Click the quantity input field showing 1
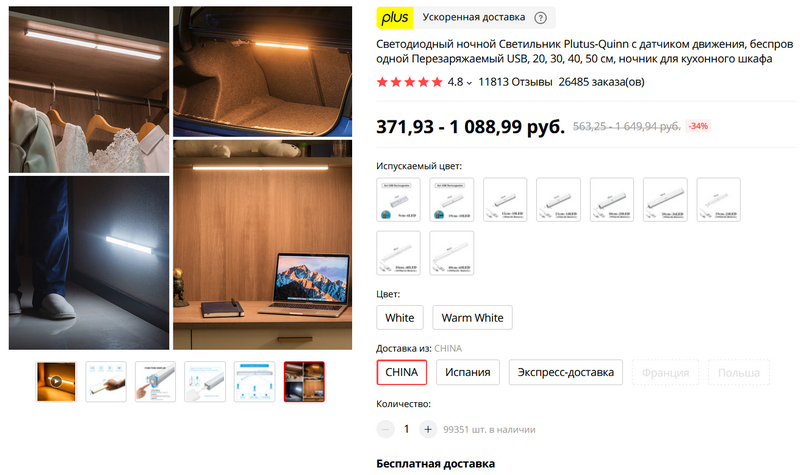This screenshot has width=800, height=475. pos(407,430)
